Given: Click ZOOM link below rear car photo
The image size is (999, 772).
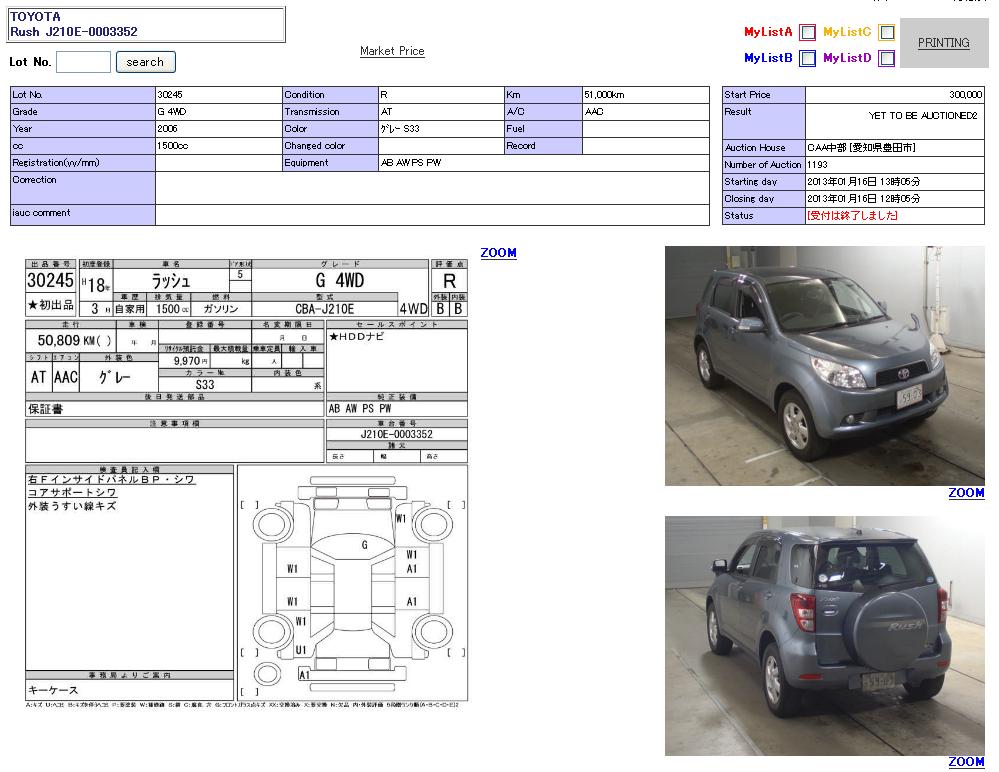Looking at the screenshot, I should 966,762.
